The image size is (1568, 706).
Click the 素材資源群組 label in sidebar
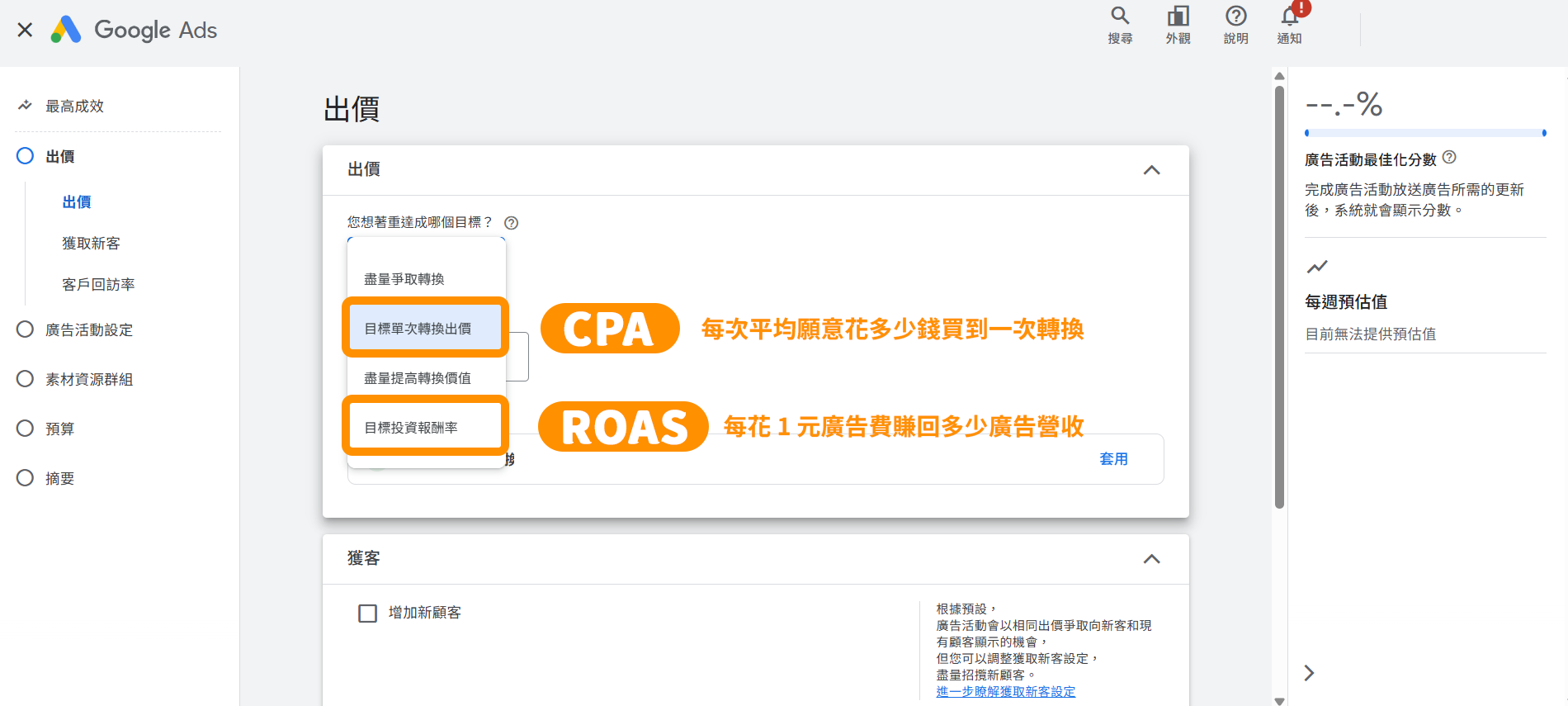point(89,379)
